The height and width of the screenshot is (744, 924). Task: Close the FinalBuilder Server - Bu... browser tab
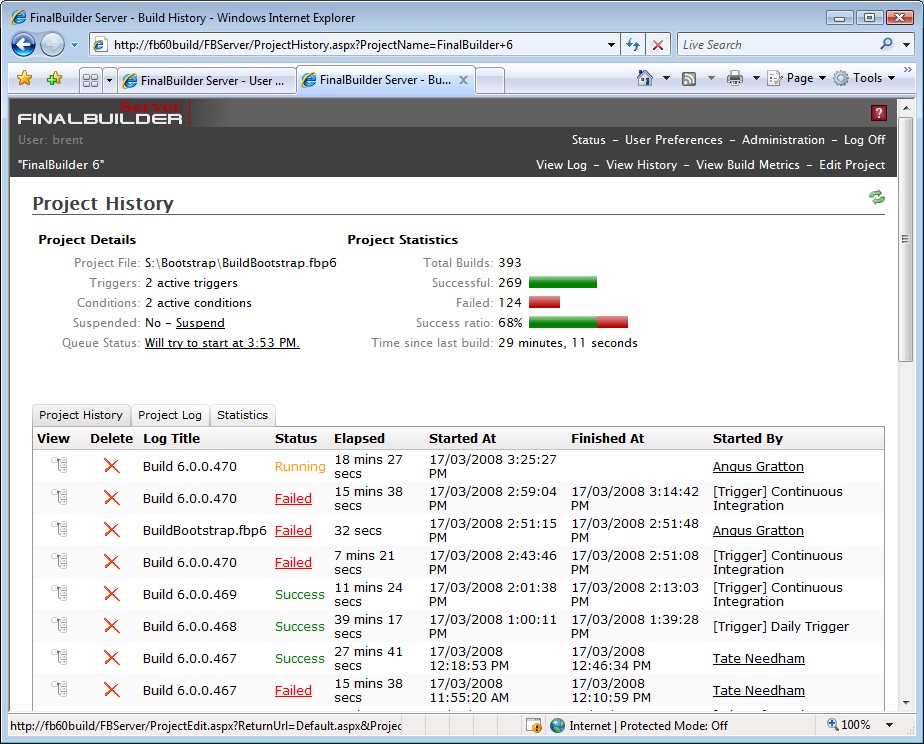464,80
